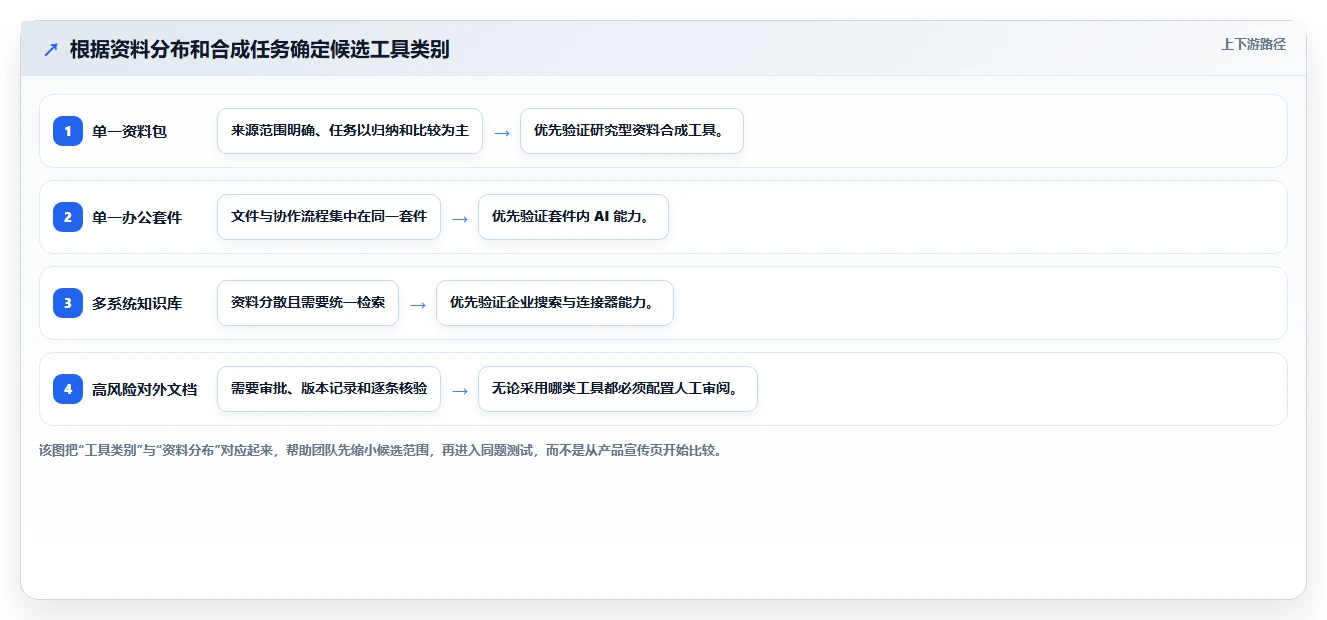Select the 高风险对外文档 row label
The image size is (1327, 620).
coord(145,389)
